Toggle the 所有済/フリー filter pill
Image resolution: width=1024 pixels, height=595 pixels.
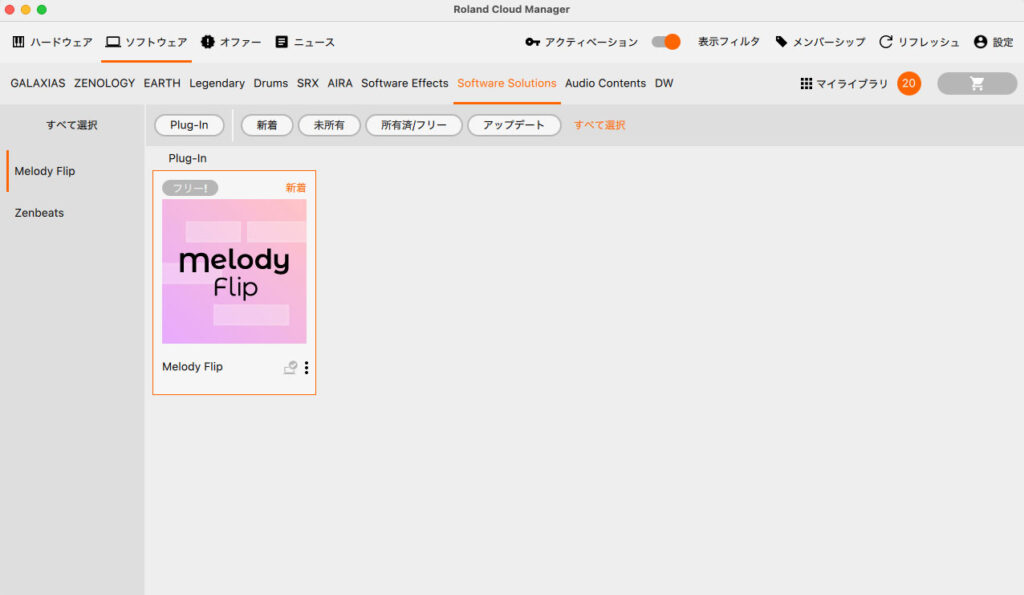tap(414, 125)
